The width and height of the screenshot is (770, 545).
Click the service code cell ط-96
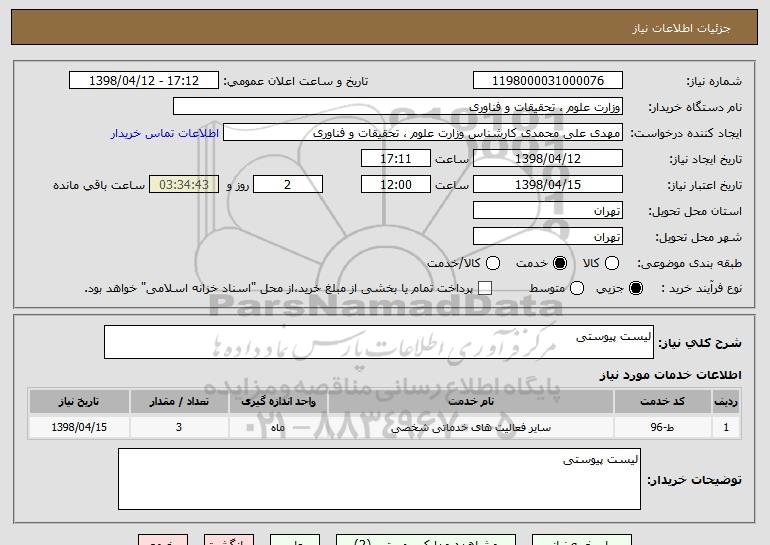tap(662, 427)
